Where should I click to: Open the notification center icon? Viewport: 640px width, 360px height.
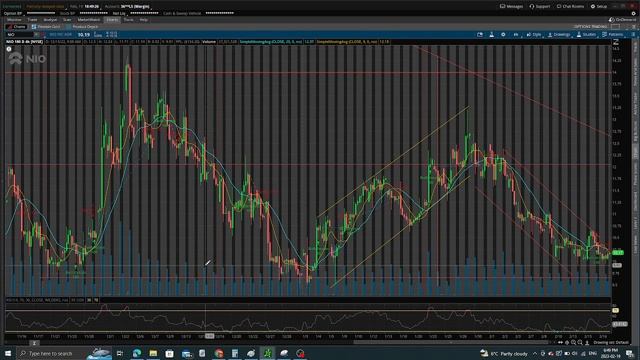tap(630, 353)
